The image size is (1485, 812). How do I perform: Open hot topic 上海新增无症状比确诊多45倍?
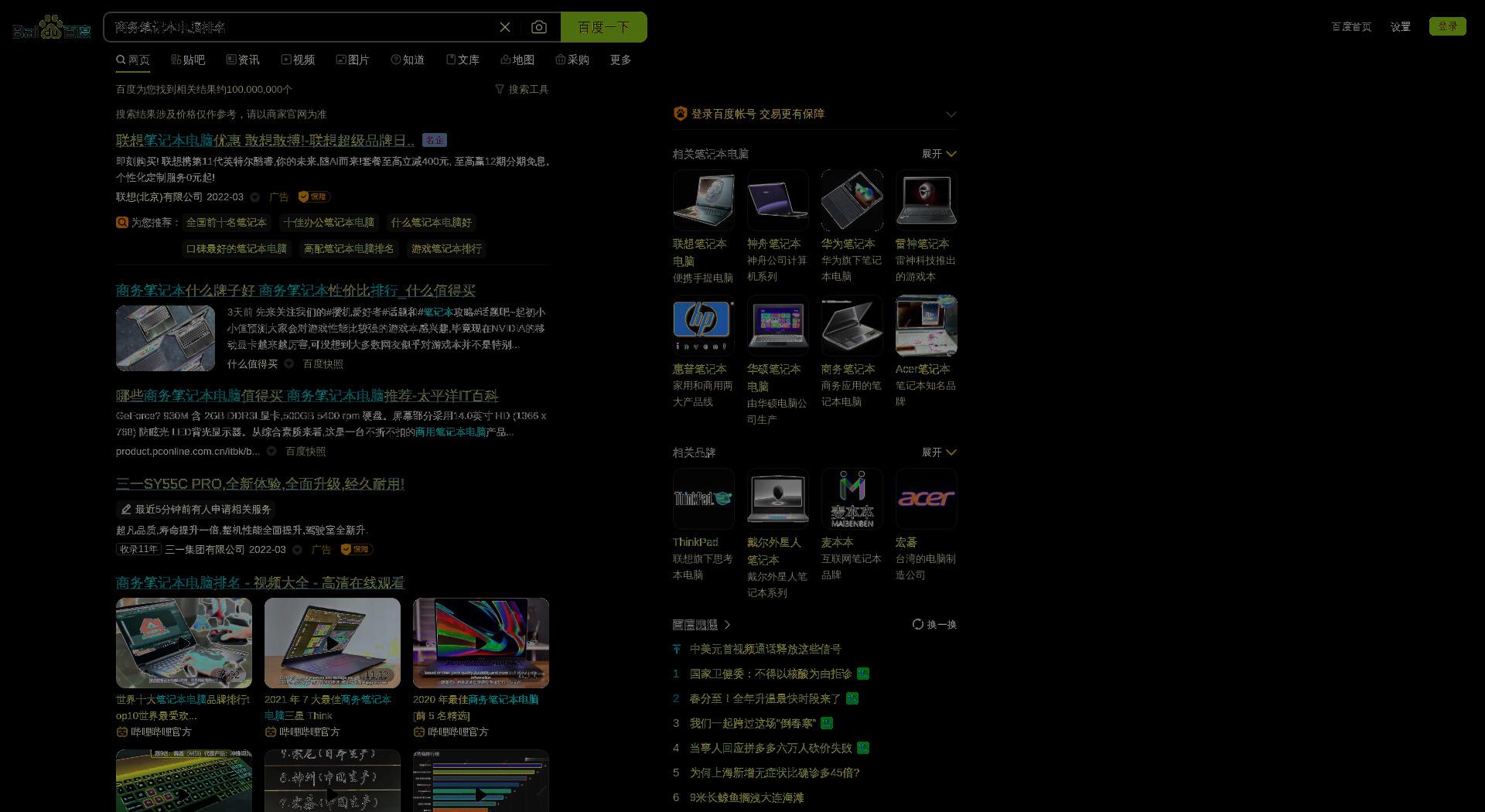pos(775,773)
